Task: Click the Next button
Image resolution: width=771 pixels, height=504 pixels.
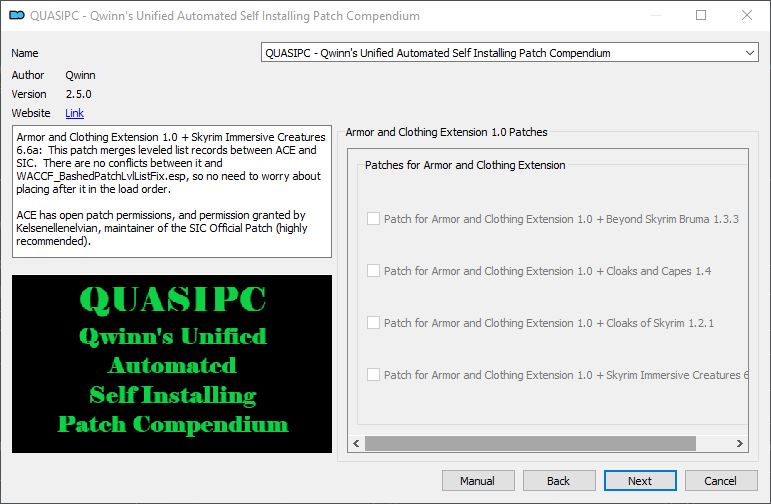Action: coord(640,480)
